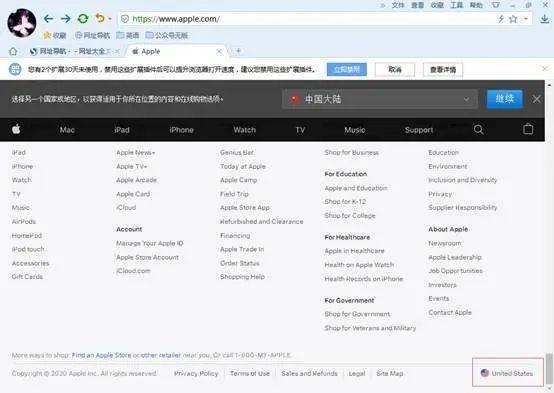Open the shopping bag icon
The image size is (554, 393).
pyautogui.click(x=528, y=129)
